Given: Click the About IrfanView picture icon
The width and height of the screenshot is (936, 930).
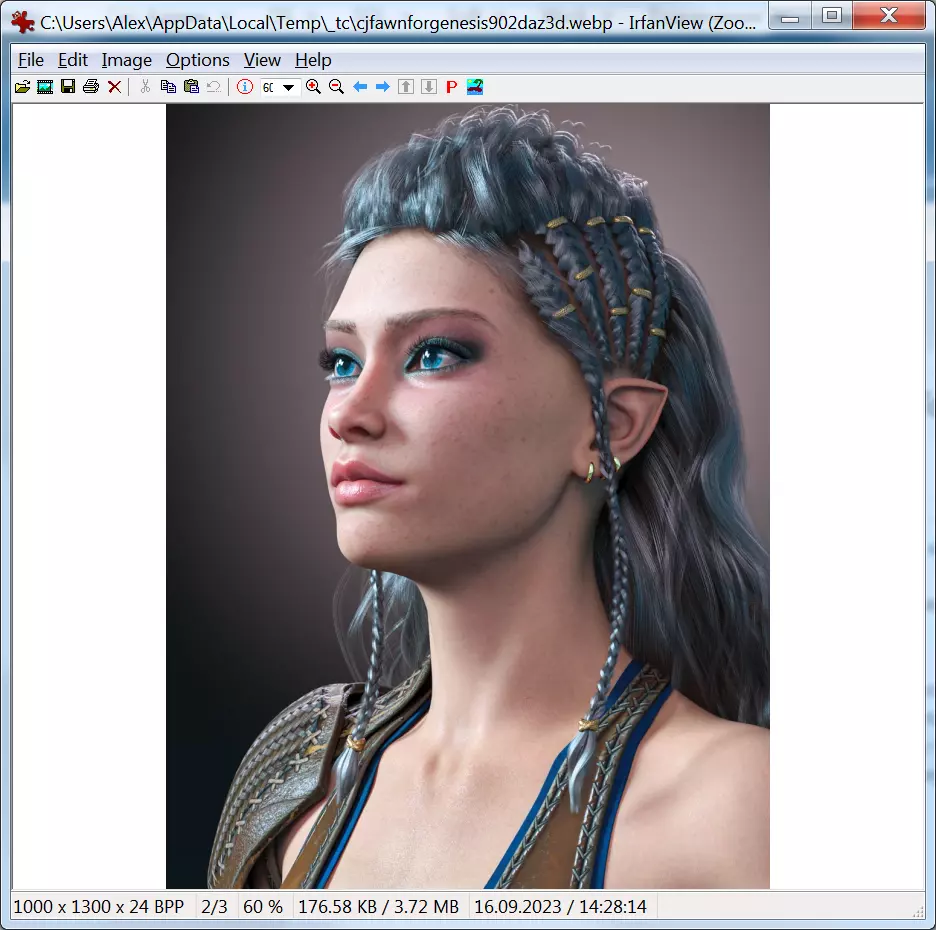Looking at the screenshot, I should point(475,87).
